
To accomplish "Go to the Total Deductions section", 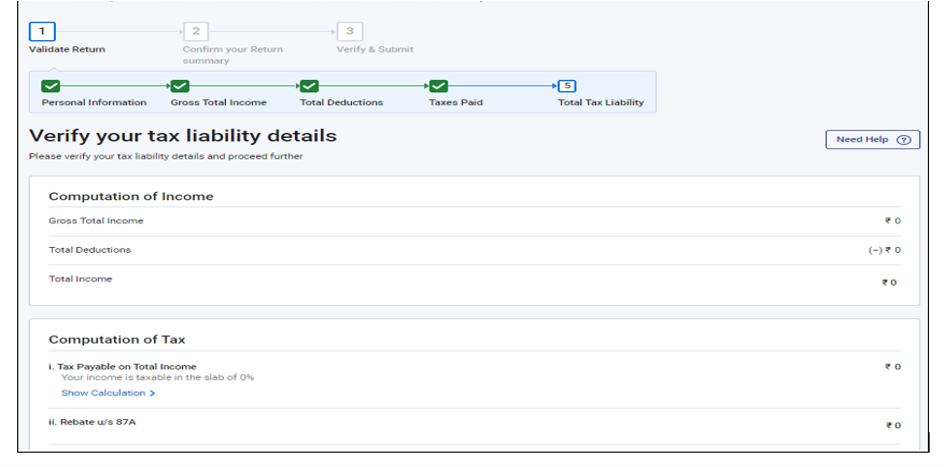I will tap(341, 102).
